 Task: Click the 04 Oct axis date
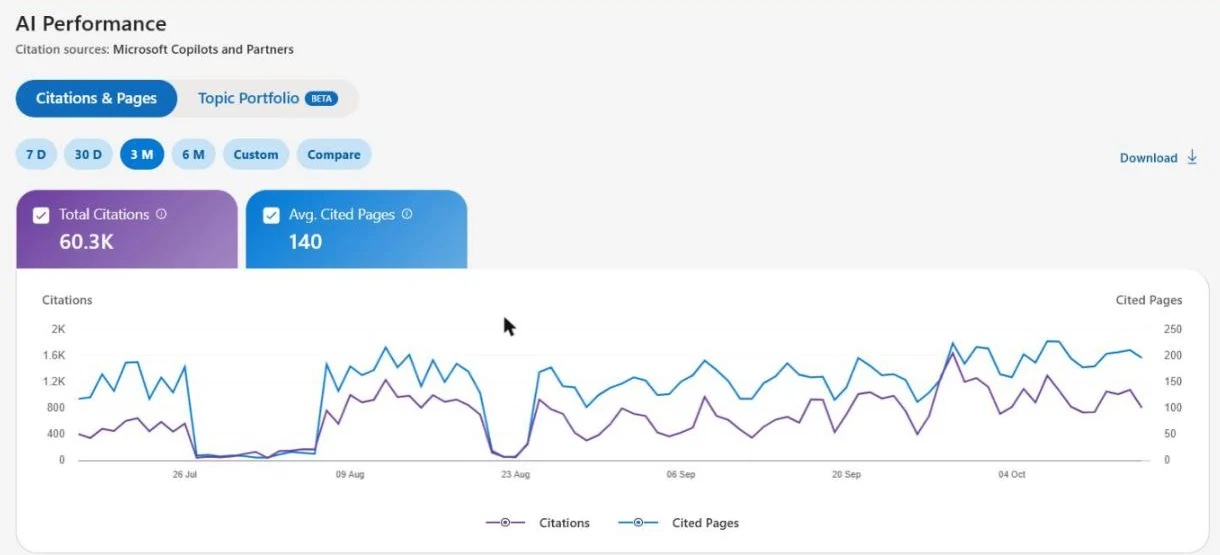tap(1011, 474)
